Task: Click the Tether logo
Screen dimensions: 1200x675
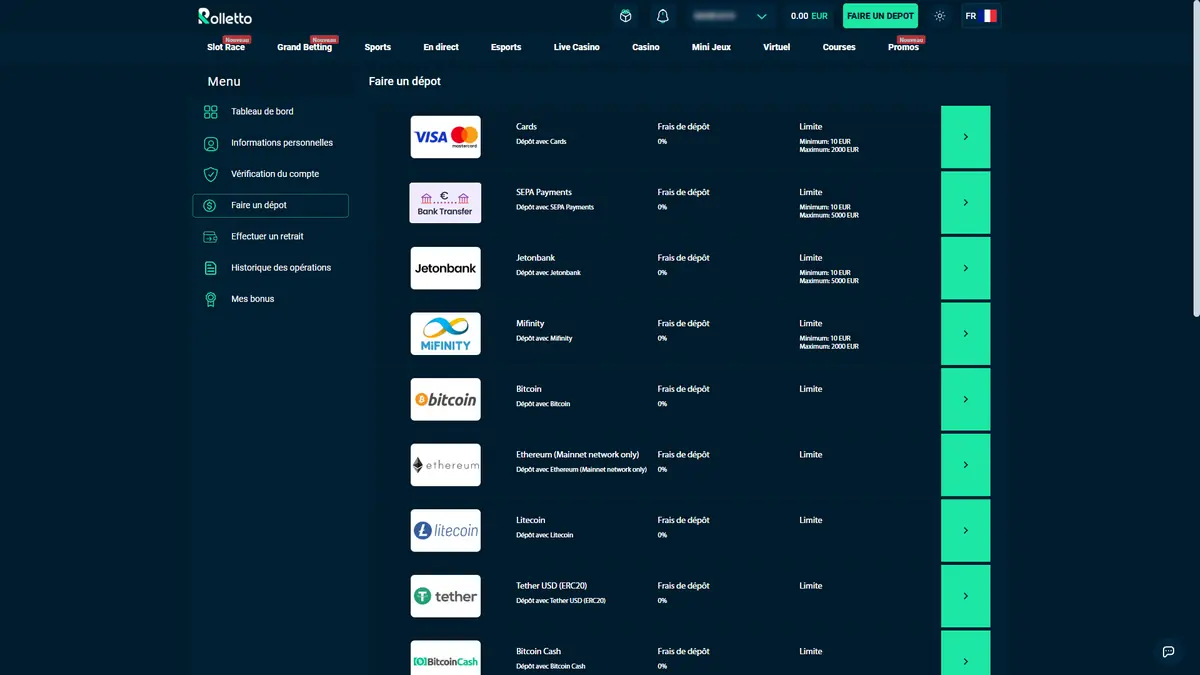Action: 445,596
